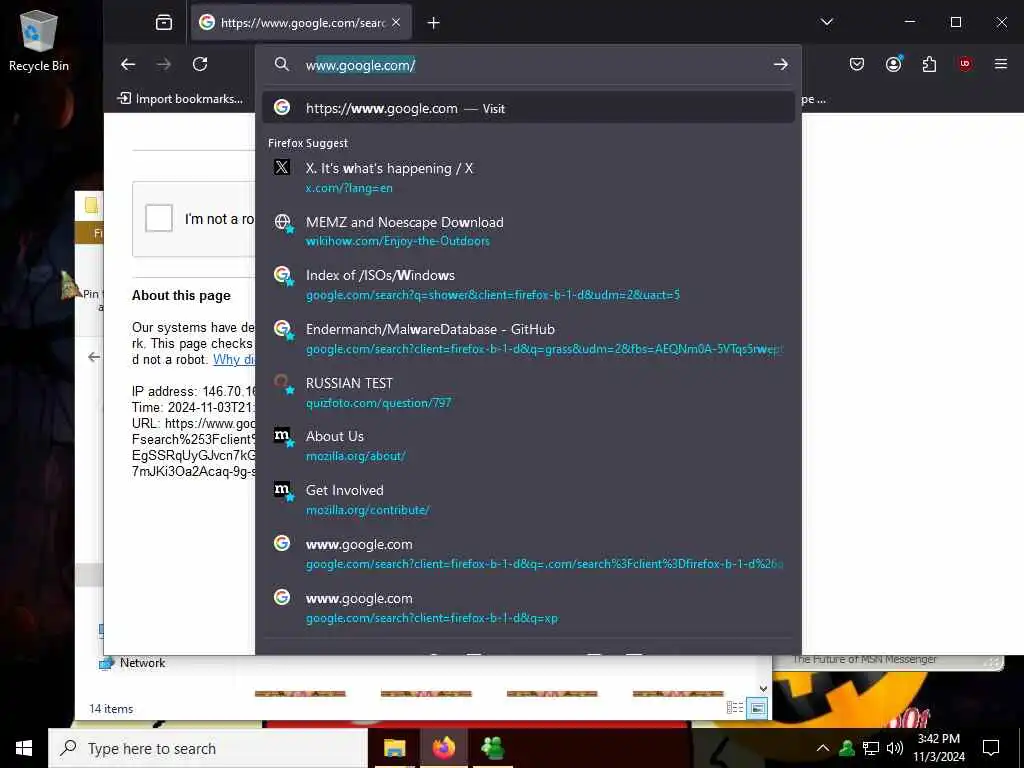Click Mozilla icon beside Get Involved
The height and width of the screenshot is (768, 1024).
(x=281, y=488)
